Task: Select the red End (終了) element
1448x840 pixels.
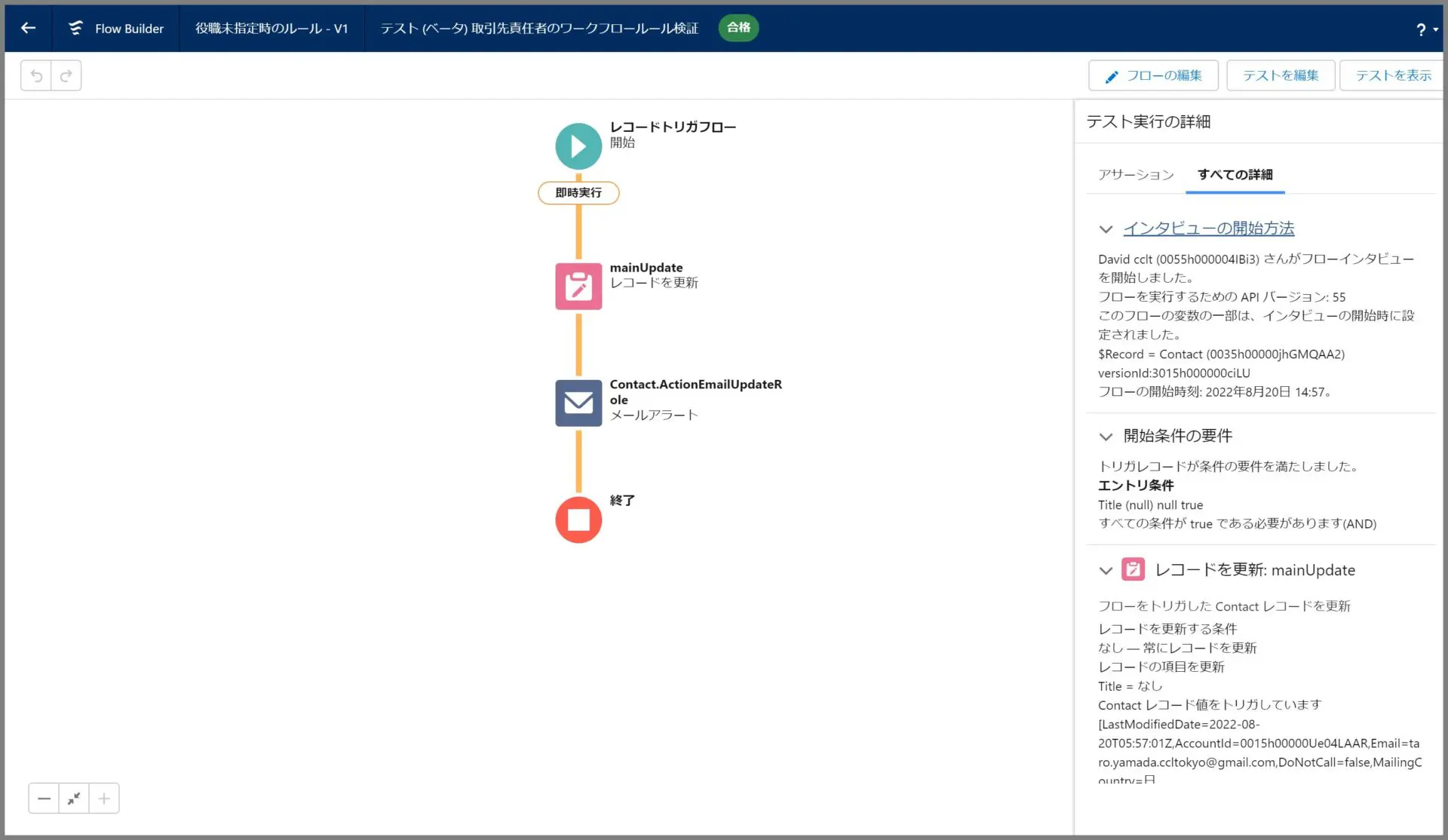Action: 578,520
